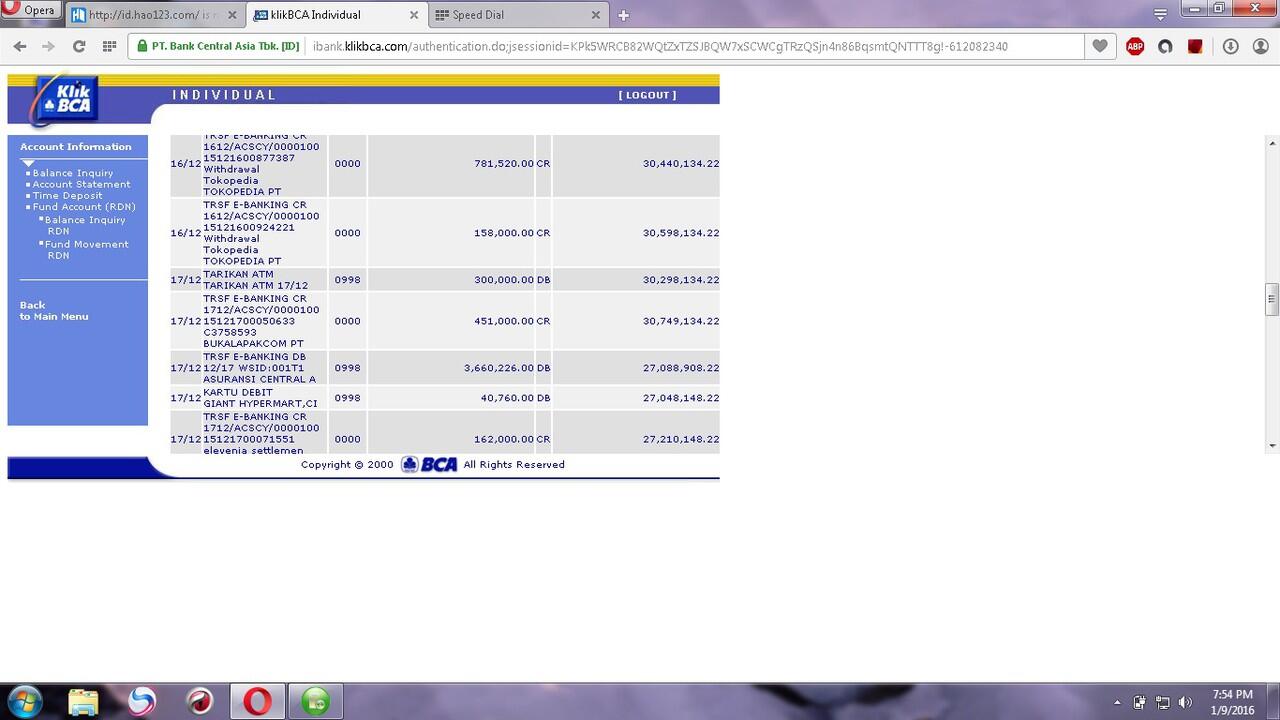Click the balance 27,210,148.22
Screen dimensions: 1280x720
pos(681,439)
